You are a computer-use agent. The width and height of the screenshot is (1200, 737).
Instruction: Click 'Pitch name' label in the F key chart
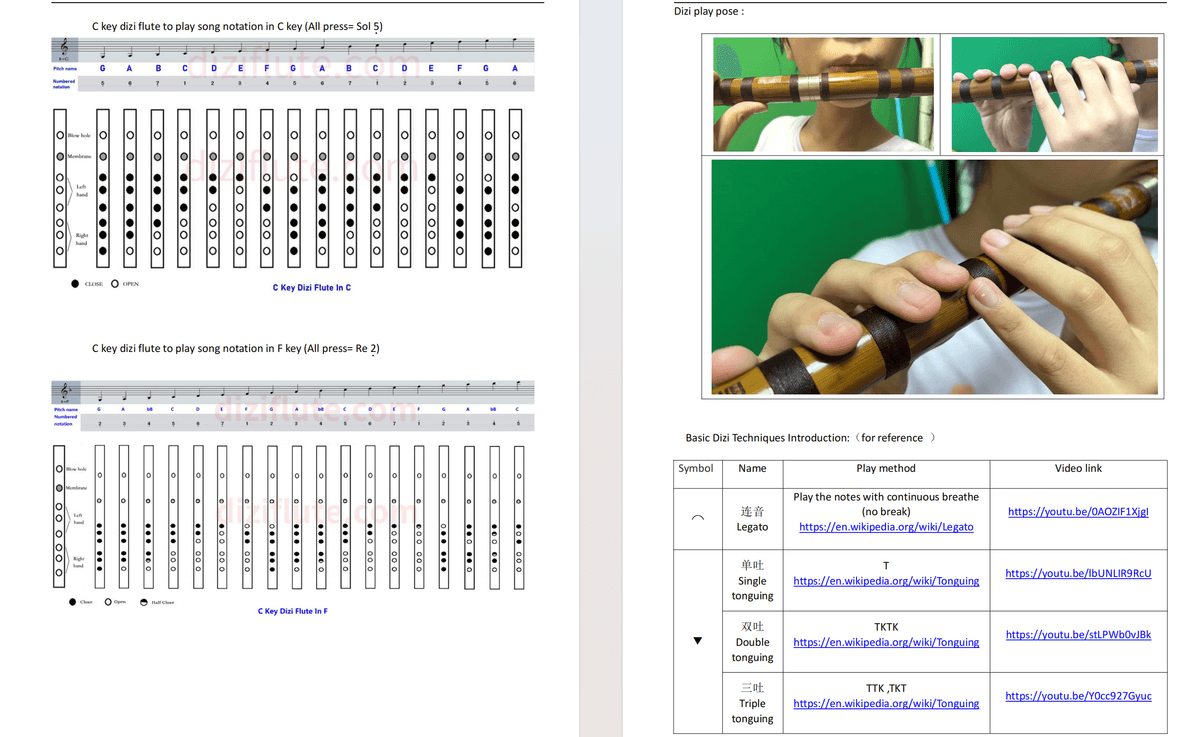(x=66, y=410)
